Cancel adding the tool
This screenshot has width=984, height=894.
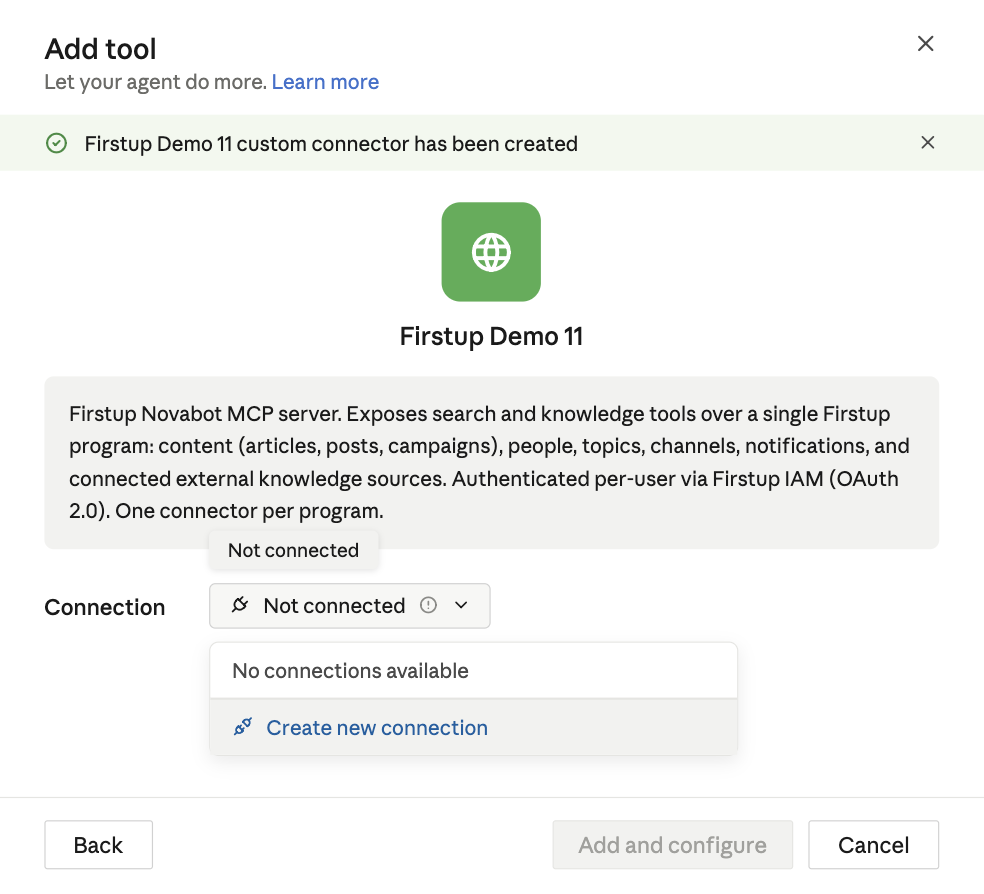click(x=874, y=845)
